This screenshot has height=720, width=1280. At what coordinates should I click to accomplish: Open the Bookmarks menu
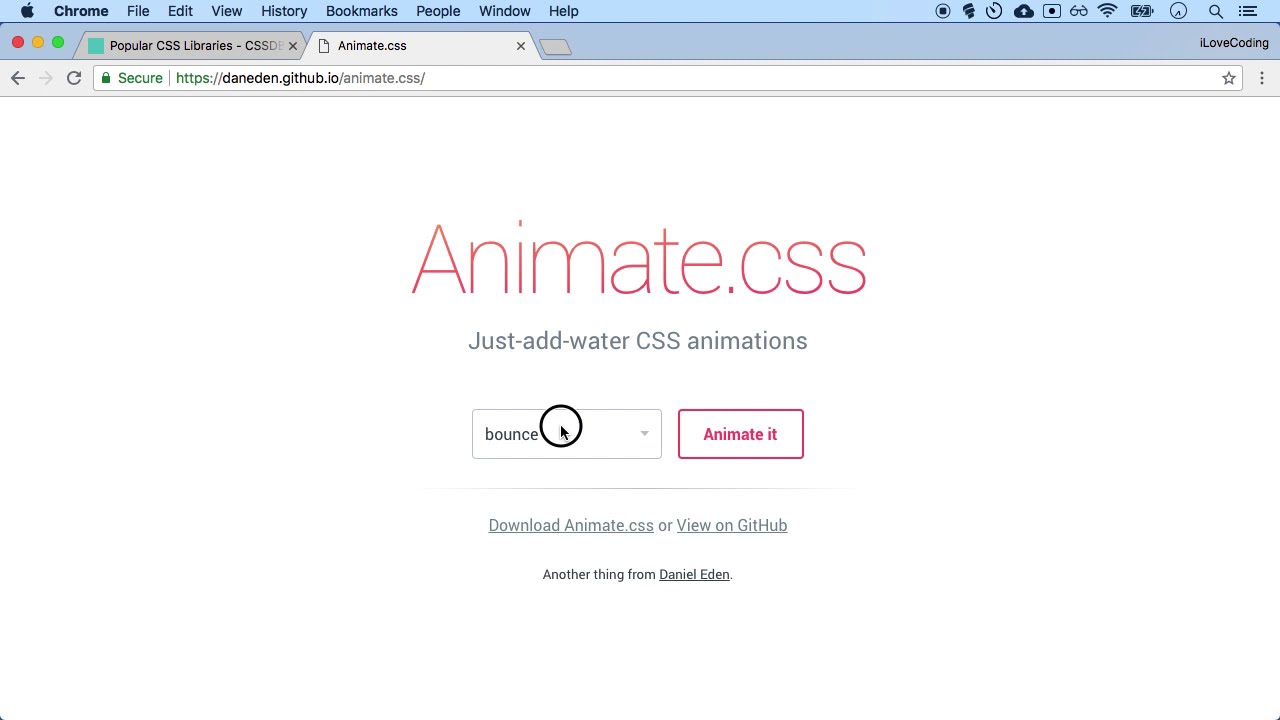361,11
